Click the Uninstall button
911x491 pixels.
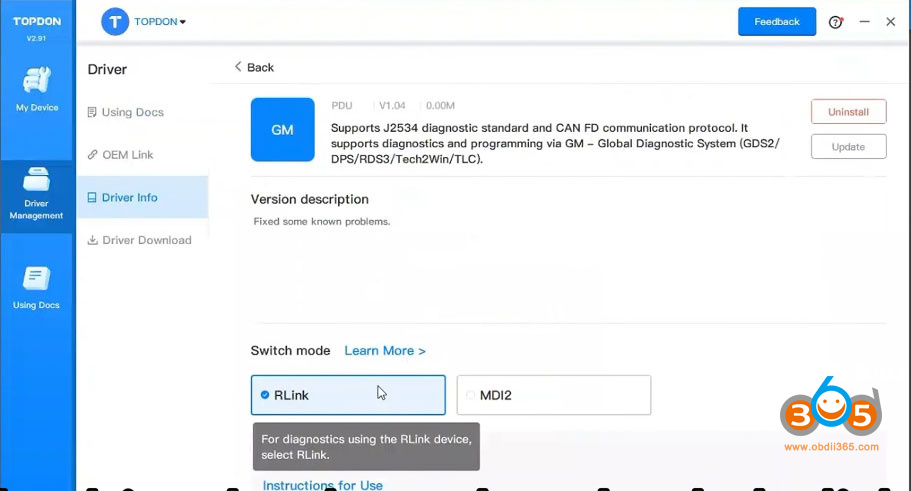(x=848, y=112)
